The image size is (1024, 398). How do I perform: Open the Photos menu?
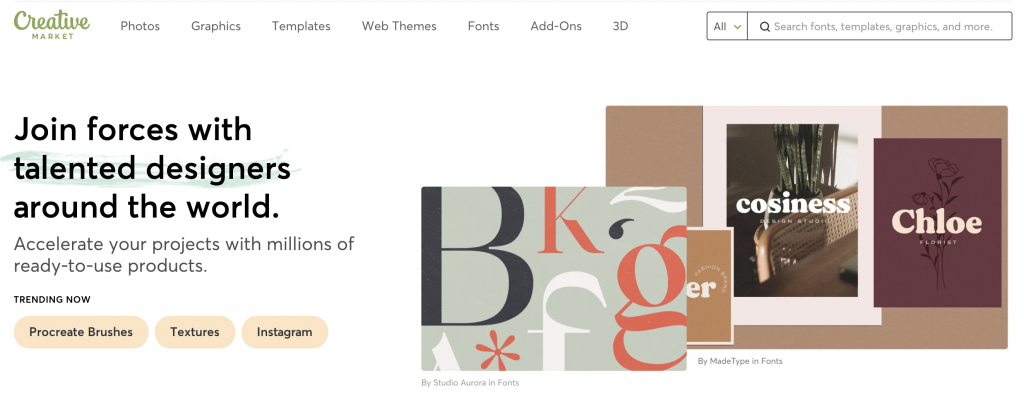tap(140, 26)
